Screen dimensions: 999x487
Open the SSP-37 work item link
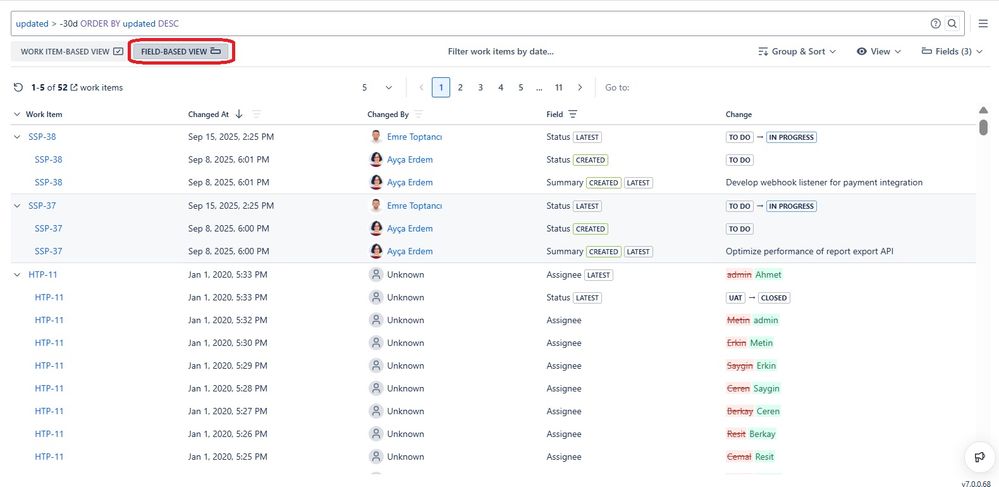42,206
